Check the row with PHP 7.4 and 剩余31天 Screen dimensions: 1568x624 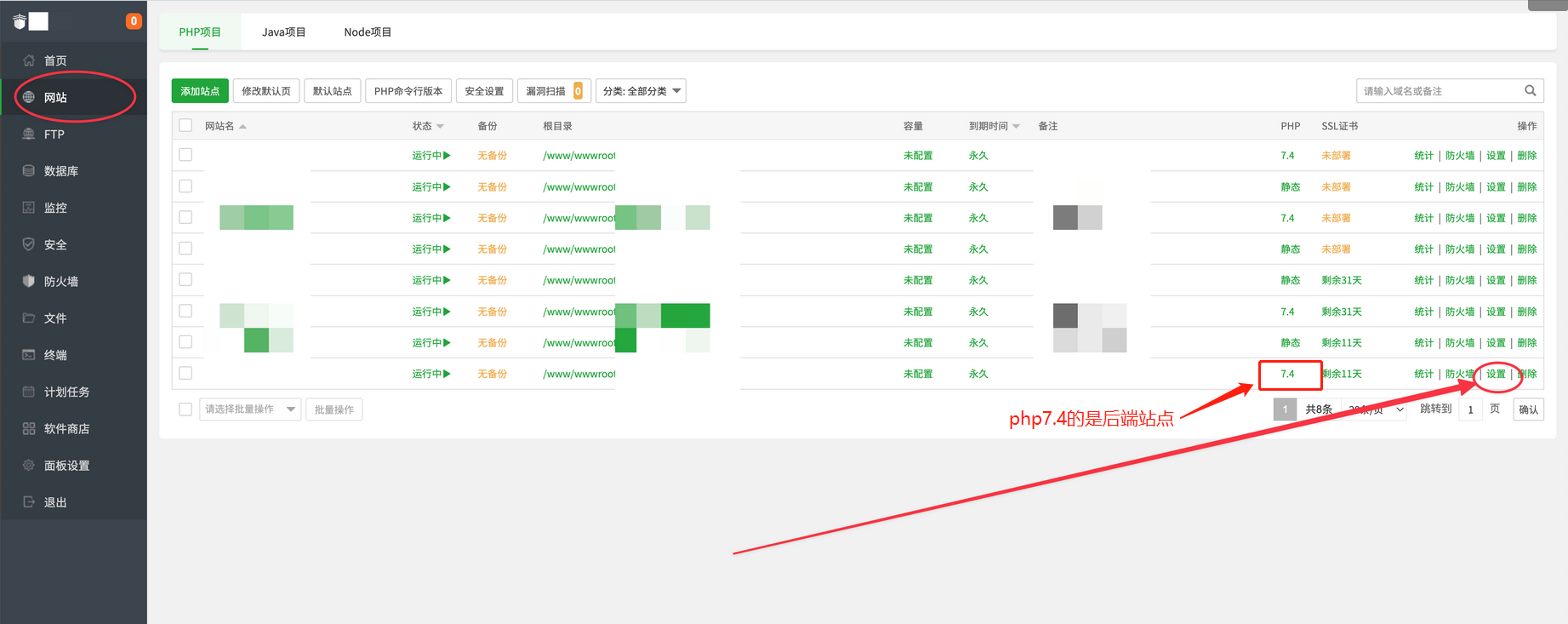click(185, 311)
